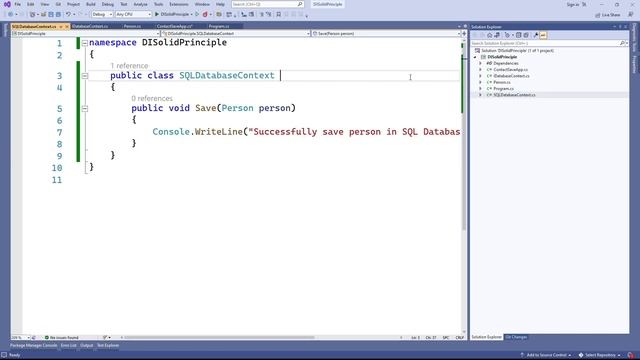This screenshot has height=360, width=640.
Task: Open the Error List panel tab
Action: coord(69,346)
